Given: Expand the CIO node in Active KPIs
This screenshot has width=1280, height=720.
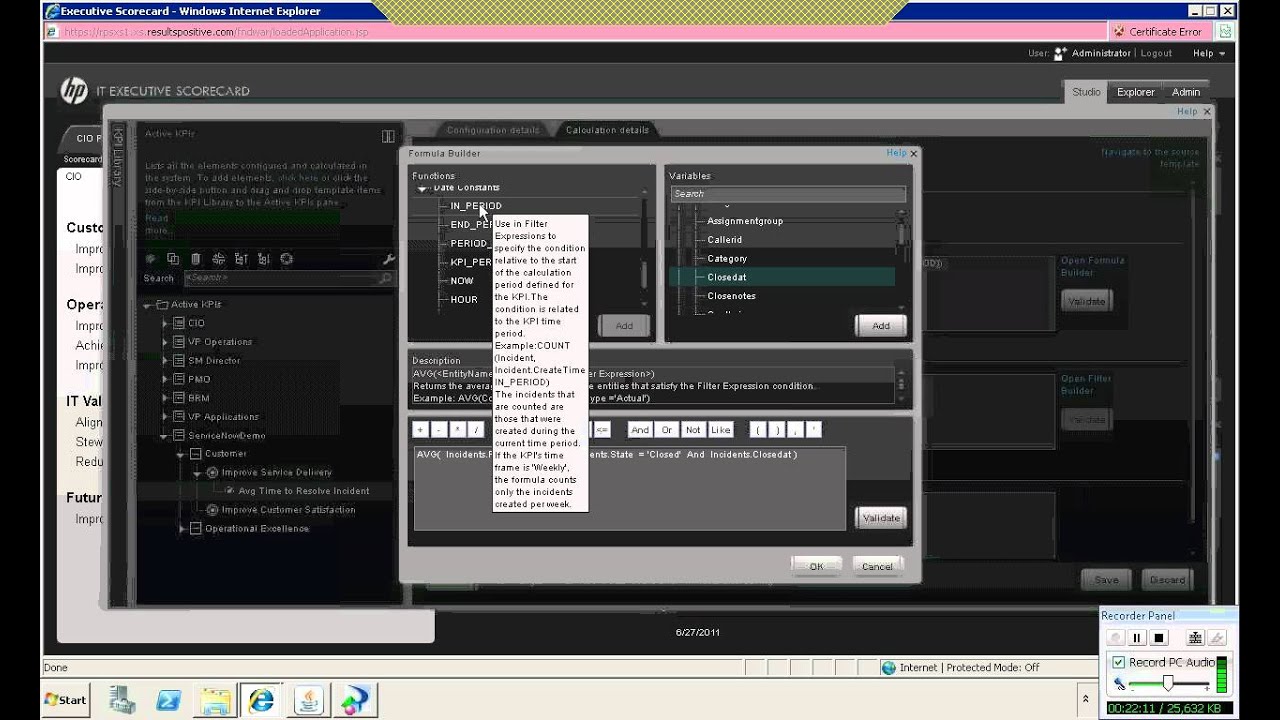Looking at the screenshot, I should tap(166, 323).
